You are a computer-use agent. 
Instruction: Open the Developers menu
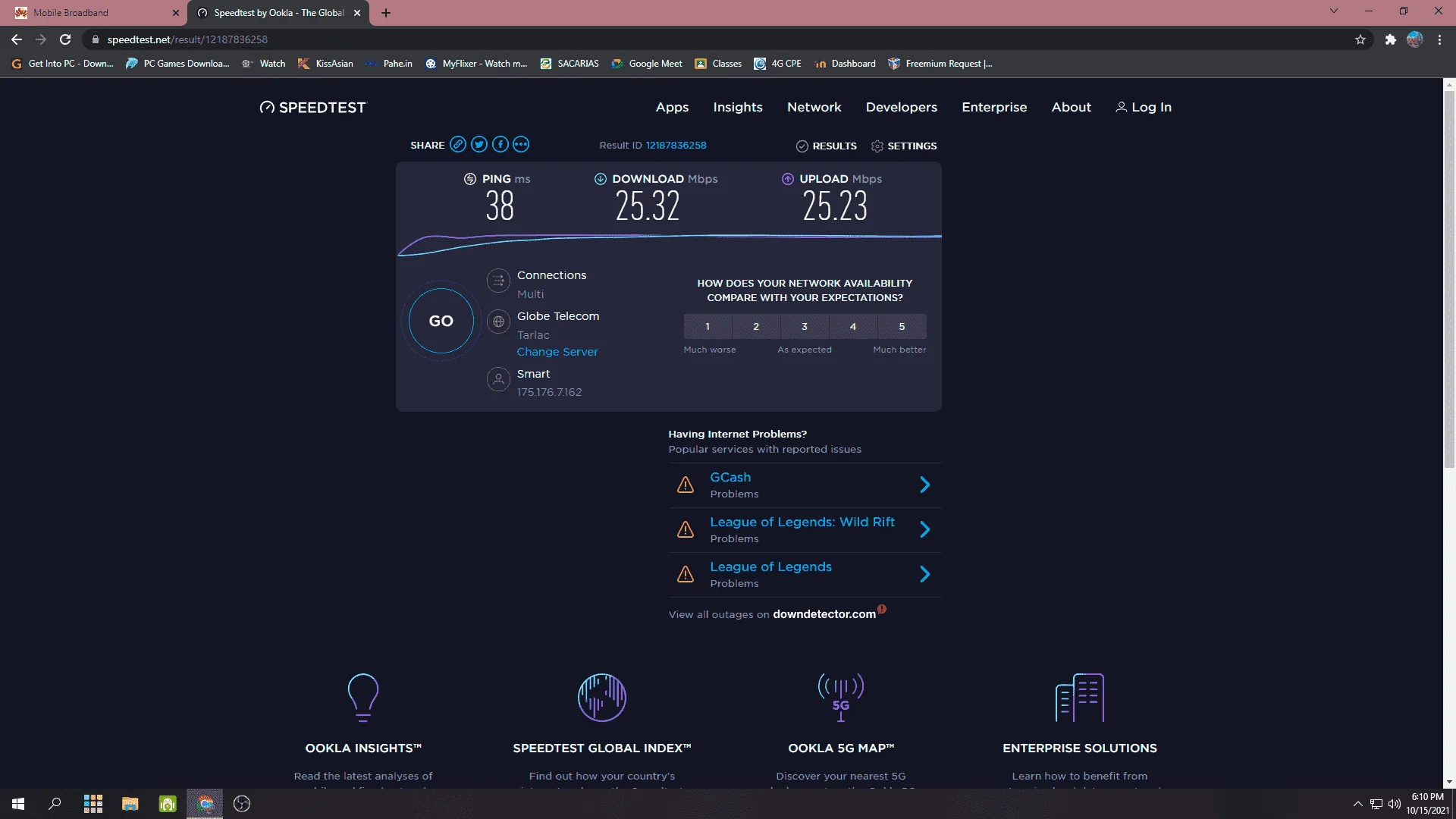[x=902, y=108]
